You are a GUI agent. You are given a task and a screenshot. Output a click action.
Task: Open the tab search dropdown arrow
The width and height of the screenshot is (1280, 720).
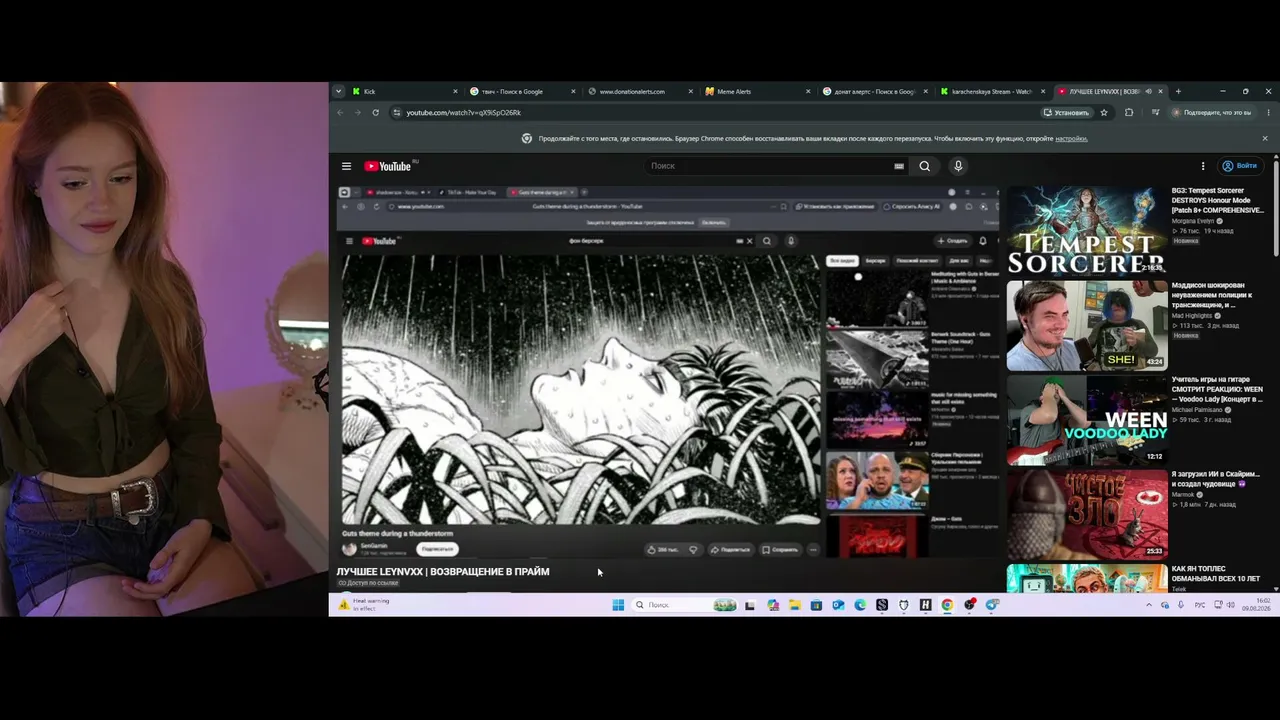(x=338, y=91)
